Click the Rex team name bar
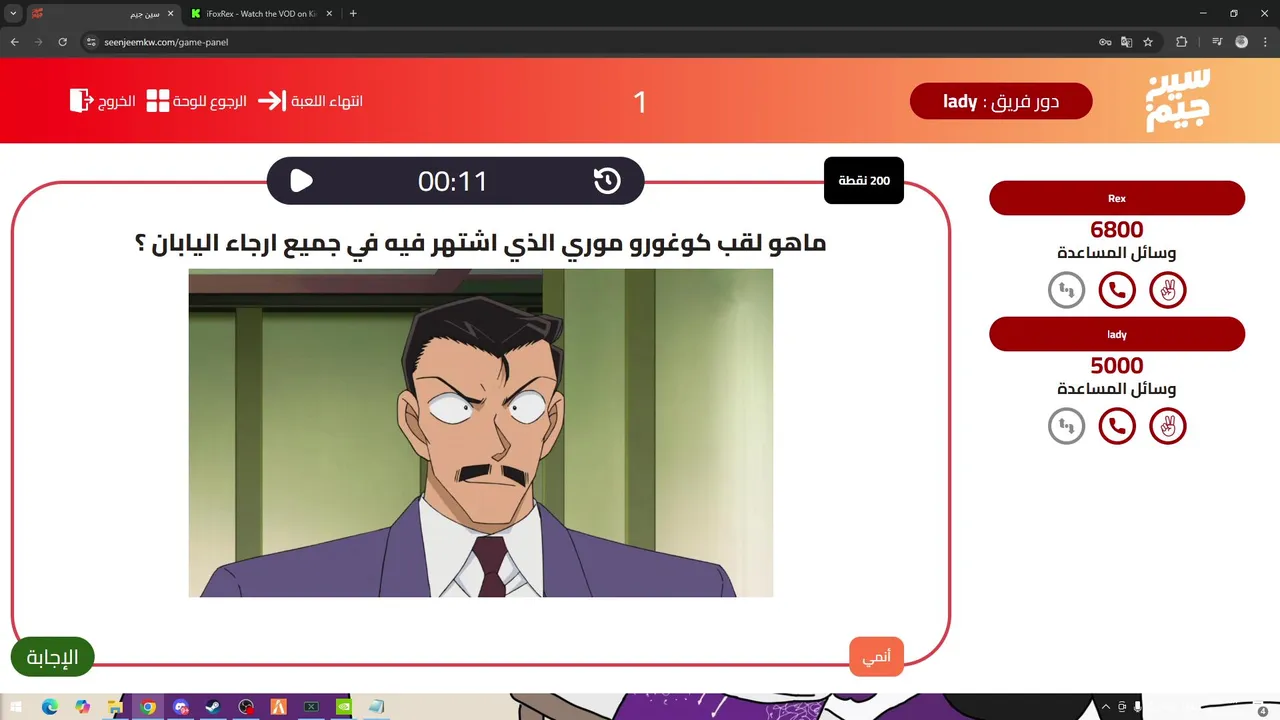1280x720 pixels. [1117, 198]
